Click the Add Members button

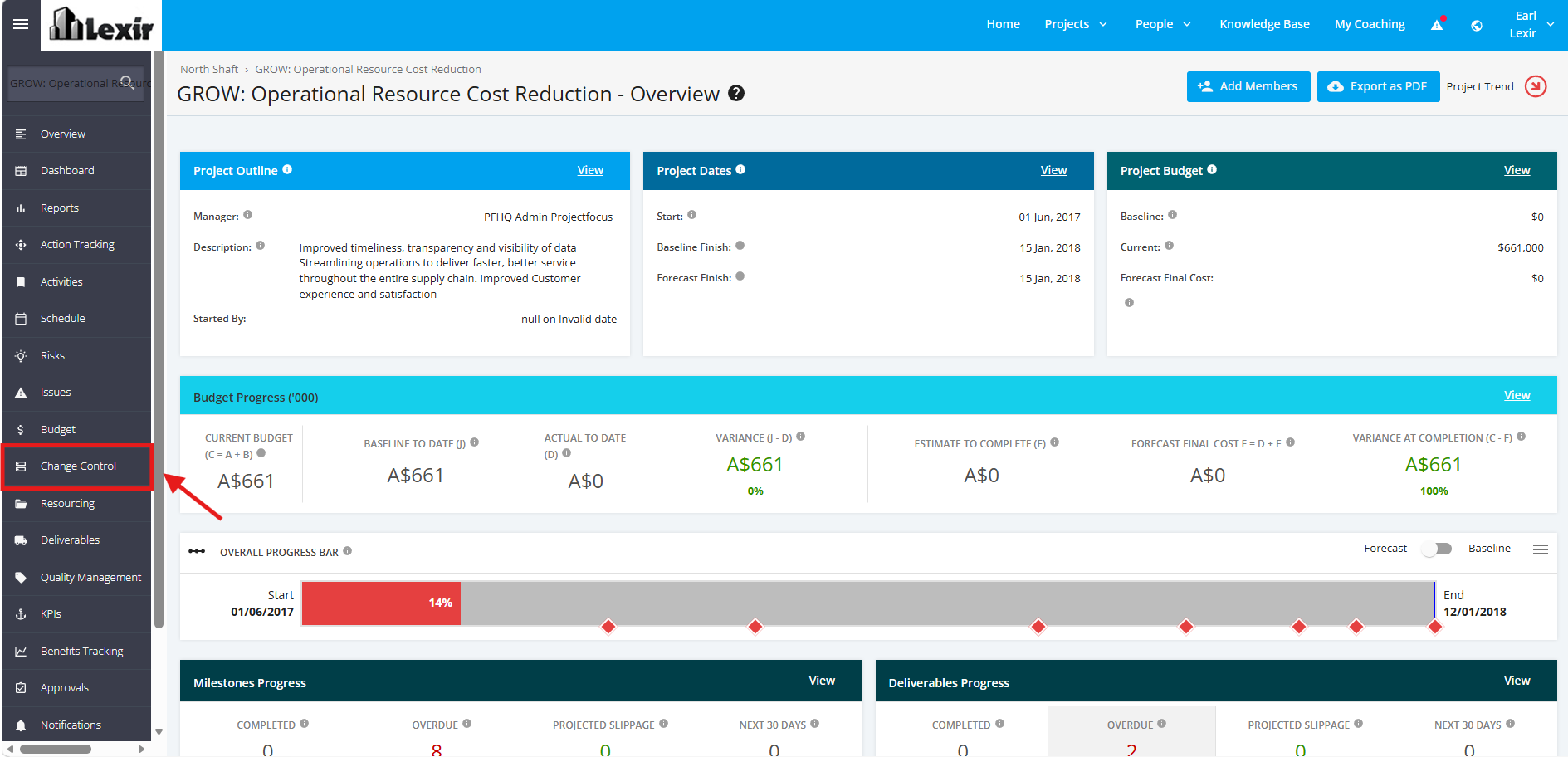[1248, 86]
